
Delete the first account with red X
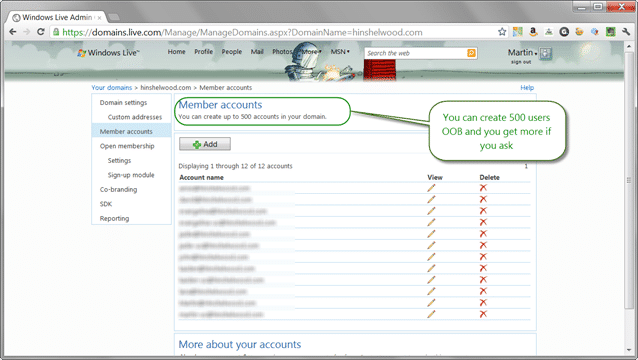click(483, 188)
